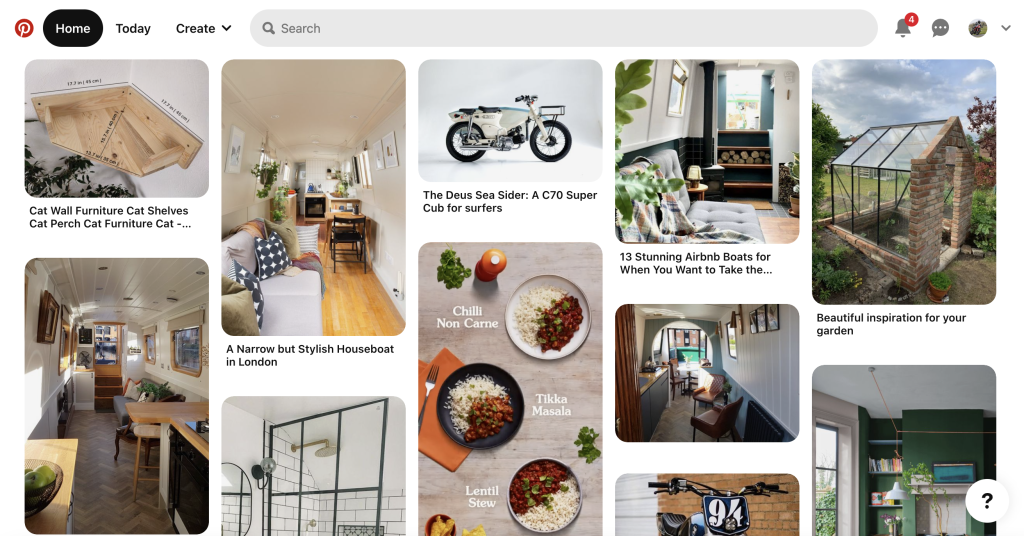This screenshot has width=1024, height=536.
Task: Expand the accounts chevron next to avatar
Action: coord(1006,28)
